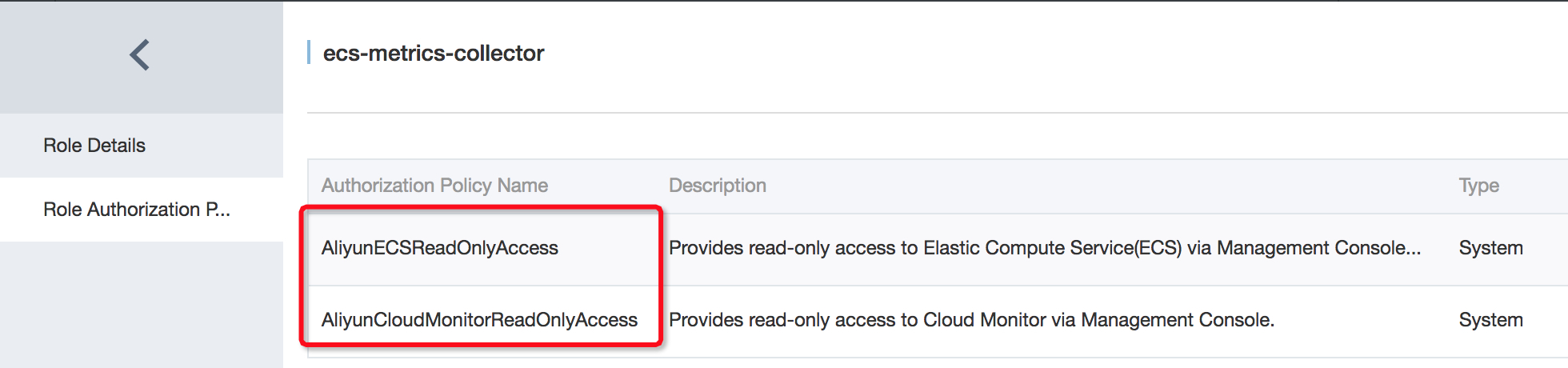Click the empty sidebar area below Role Authorization
Screen dimensions: 1568x368
click(x=141, y=304)
